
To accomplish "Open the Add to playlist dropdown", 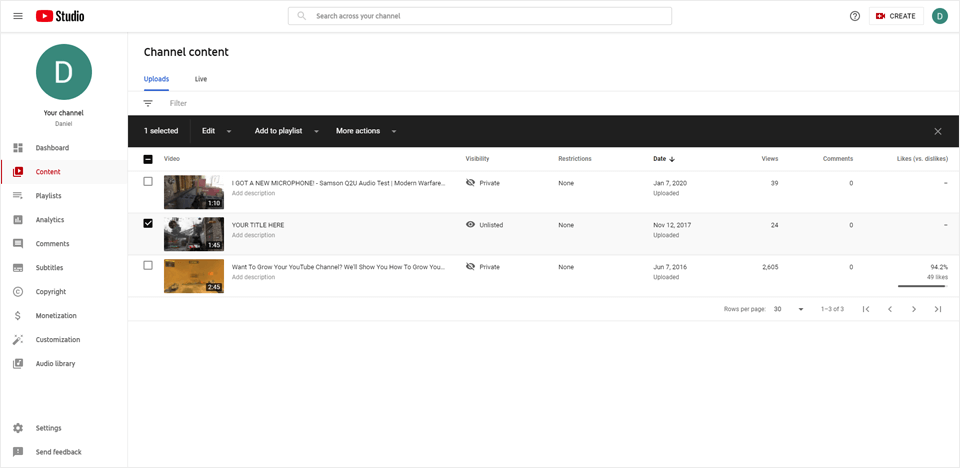I will click(287, 131).
